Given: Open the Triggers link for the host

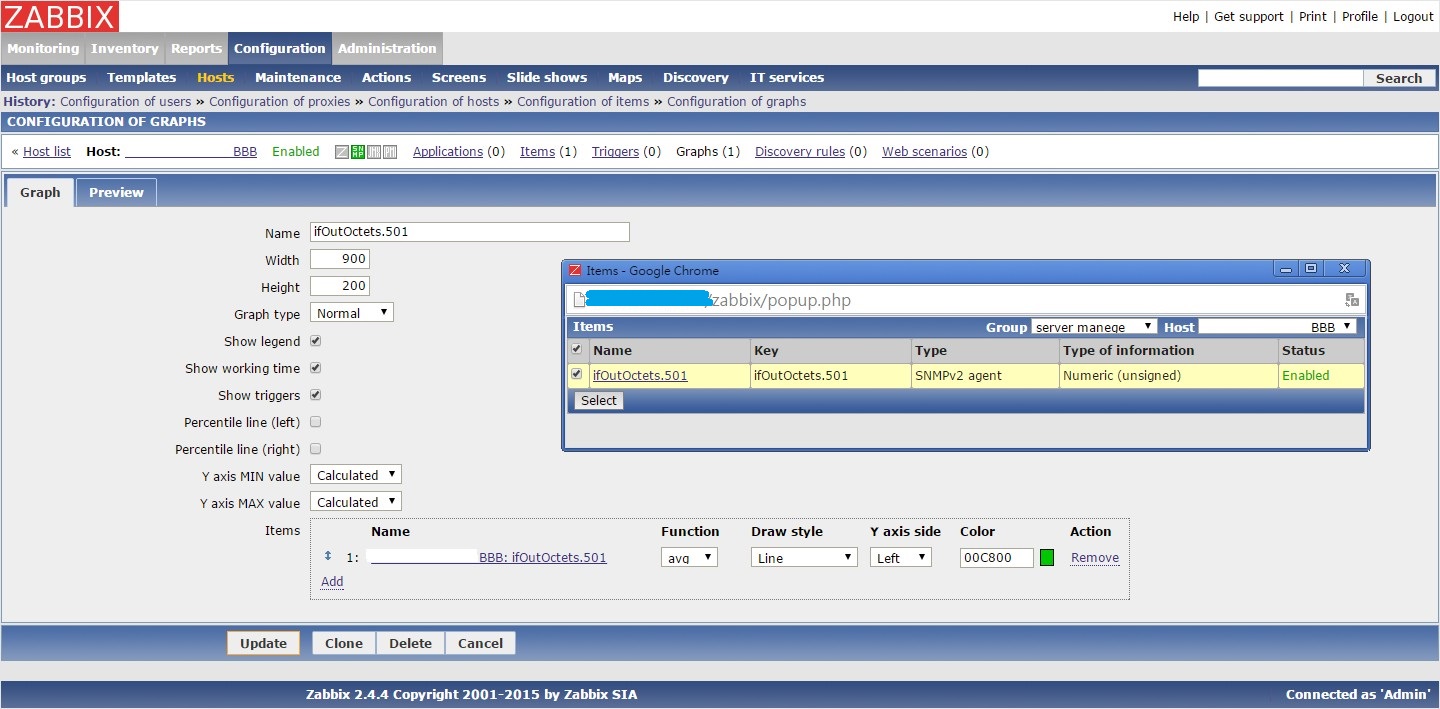Looking at the screenshot, I should click(x=615, y=152).
